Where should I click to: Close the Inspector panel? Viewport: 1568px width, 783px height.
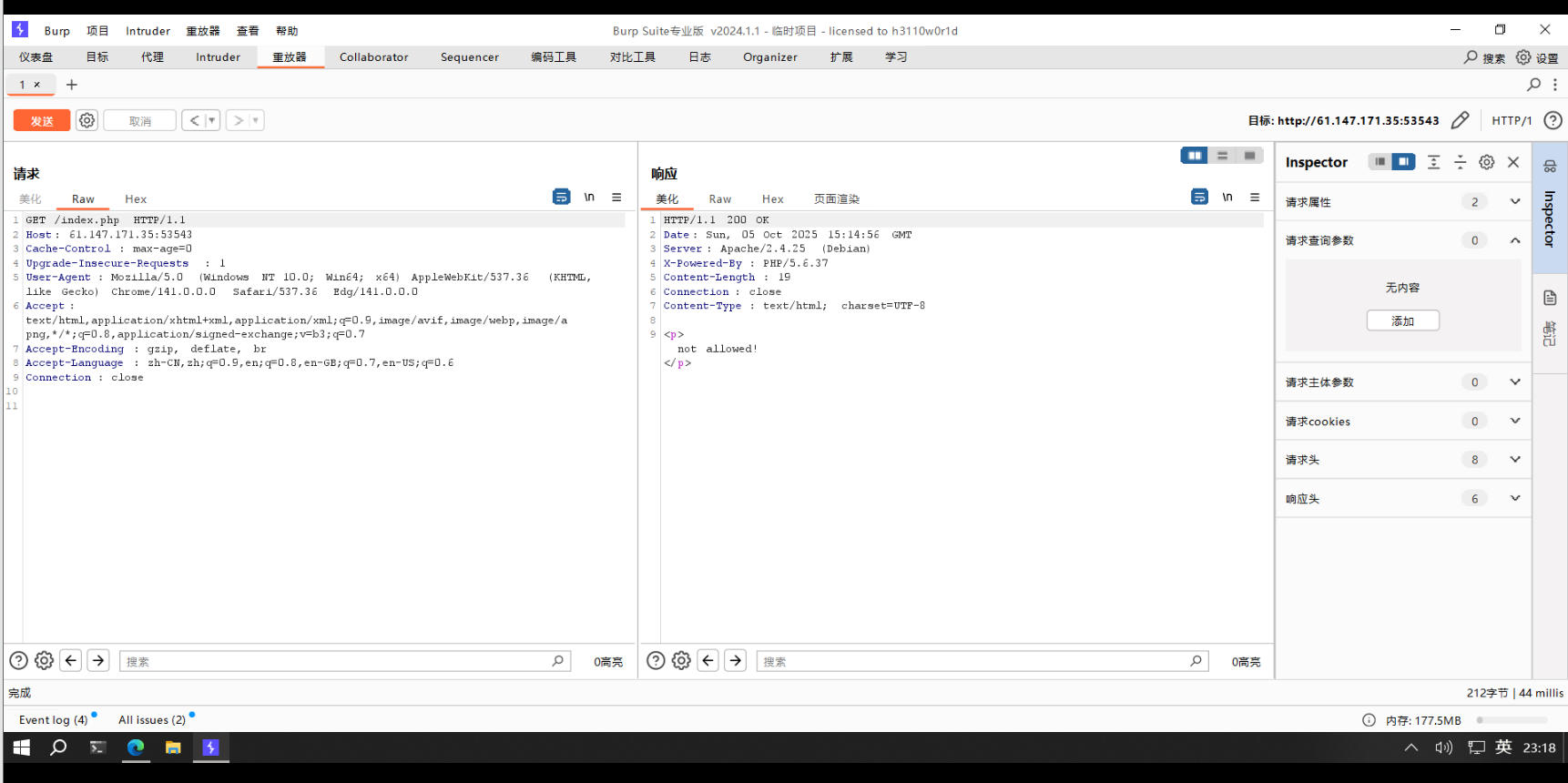[1513, 162]
